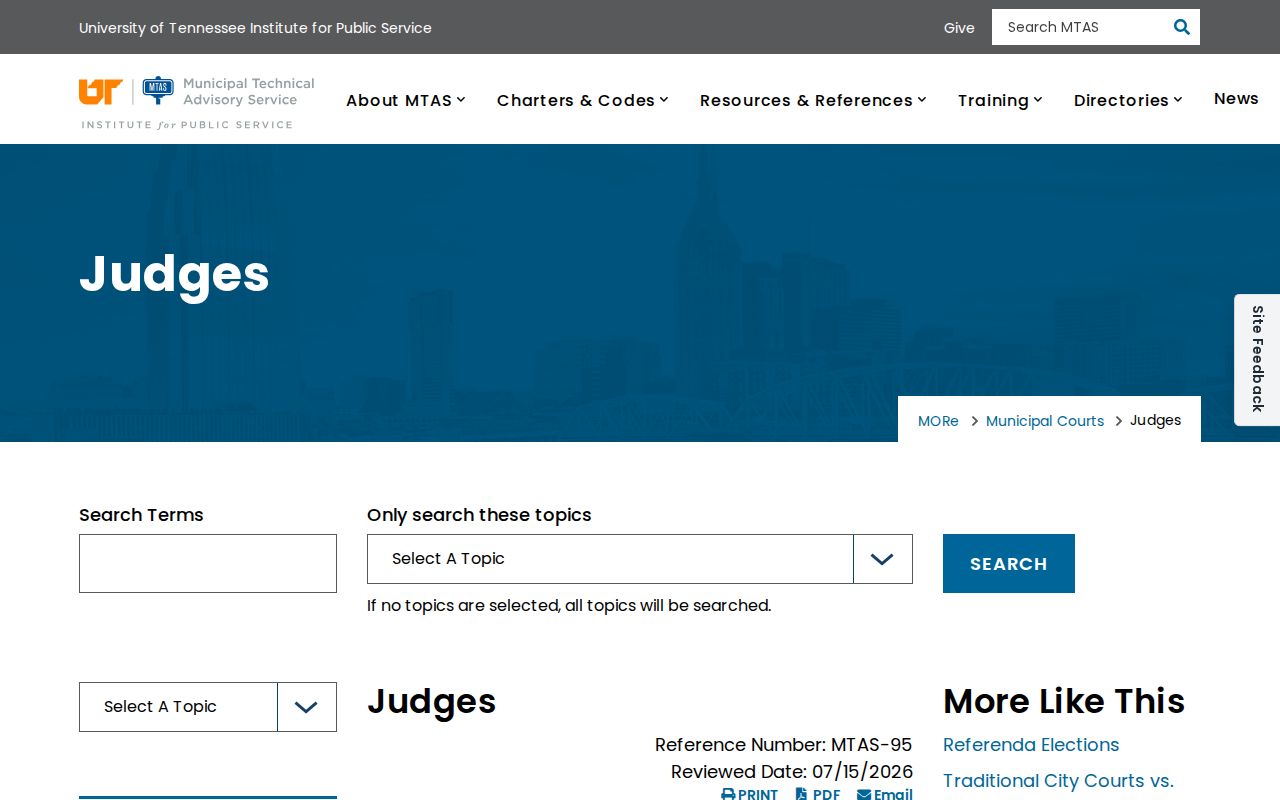Click the blue SEARCH button
Screen dimensions: 1280x800
point(1009,564)
